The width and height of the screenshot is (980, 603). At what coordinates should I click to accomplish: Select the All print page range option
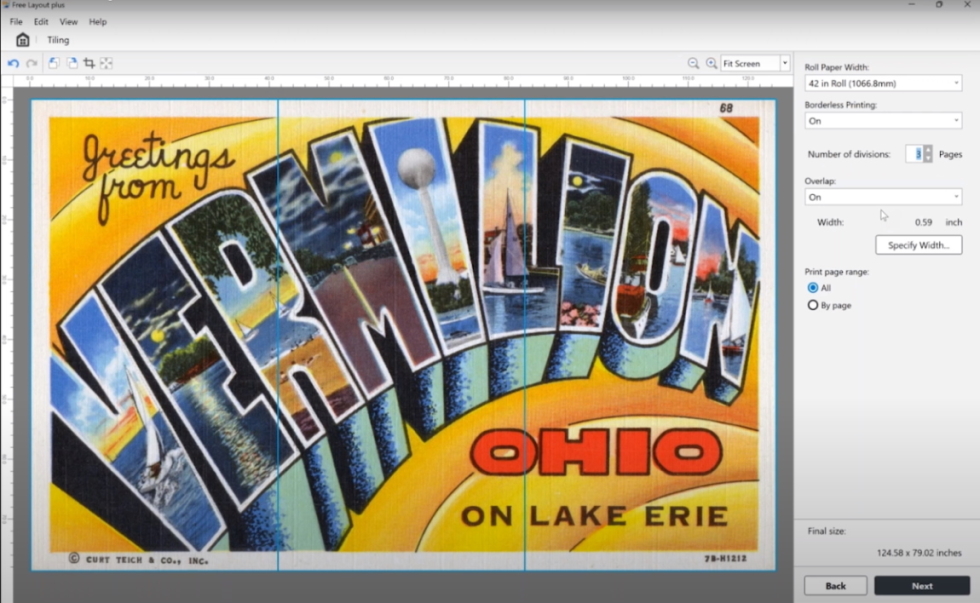pyautogui.click(x=811, y=287)
